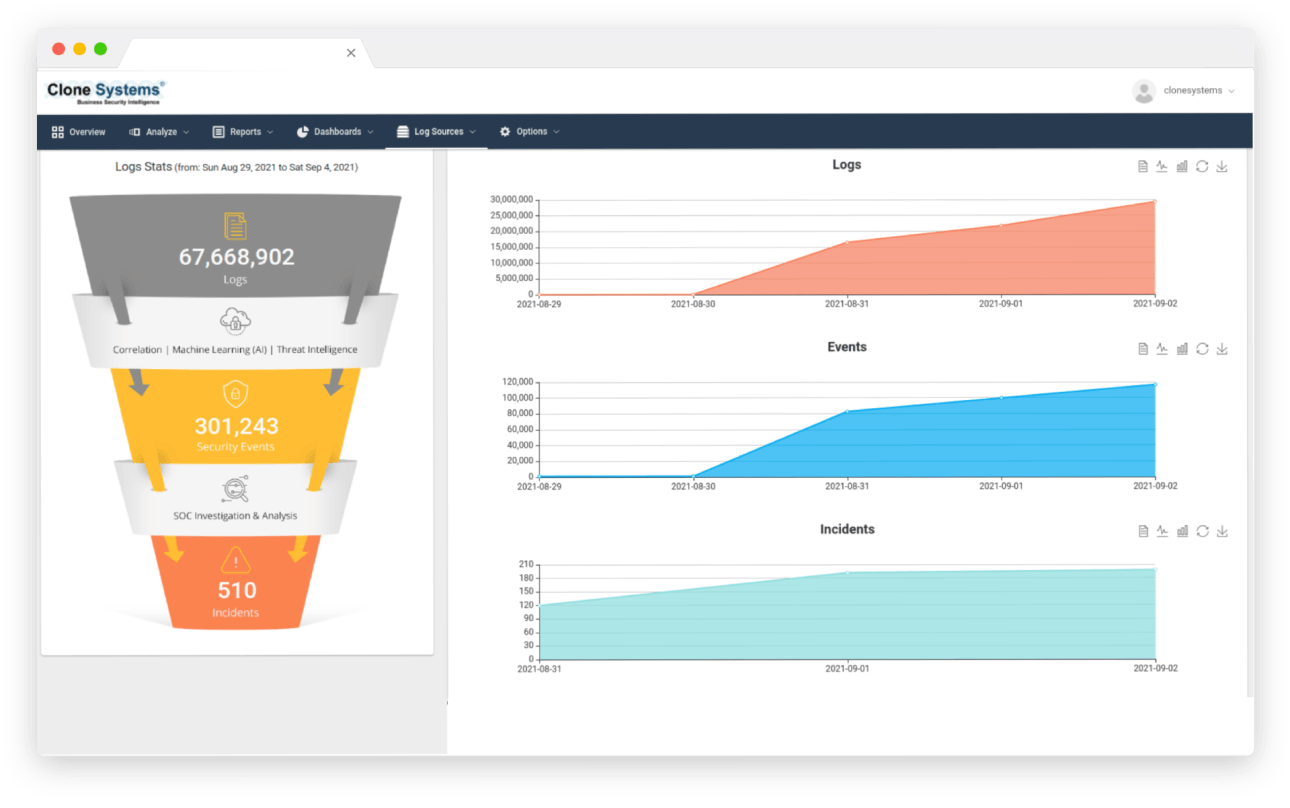Download the Events chart as image

(x=1222, y=349)
